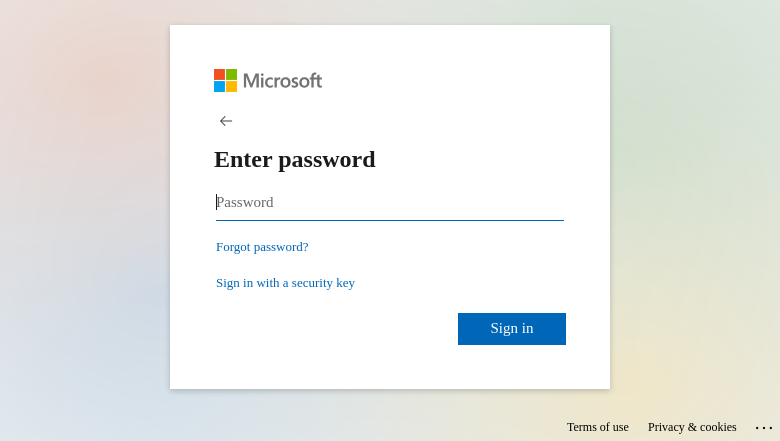This screenshot has width=780, height=441.
Task: Click the Enter password heading
Action: point(294,160)
